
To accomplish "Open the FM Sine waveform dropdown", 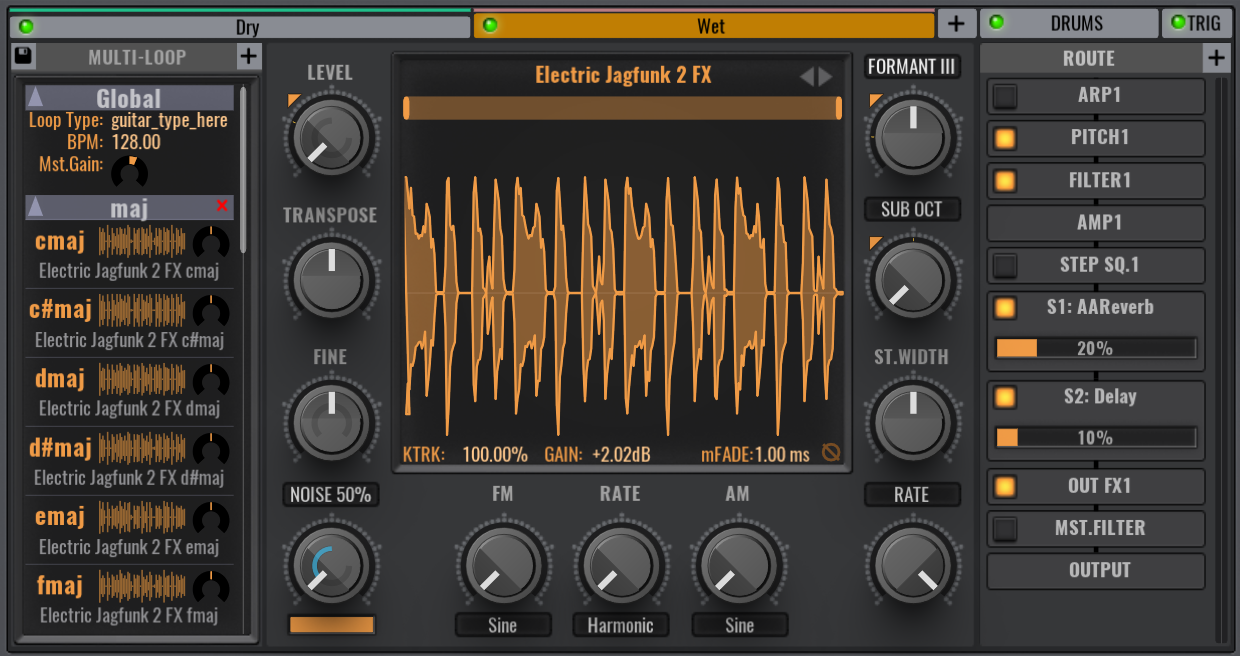I will coord(503,626).
